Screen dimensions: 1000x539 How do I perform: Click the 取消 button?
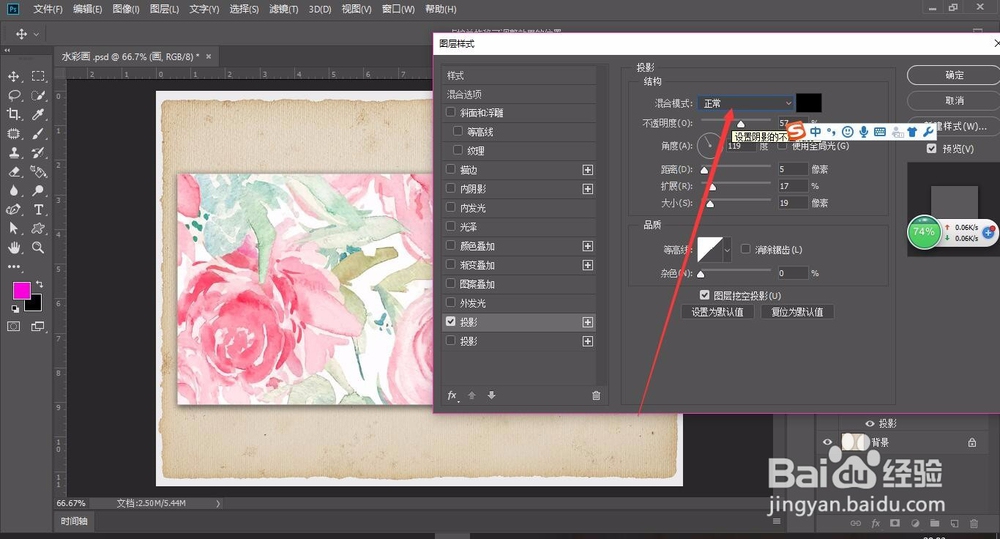tap(954, 101)
